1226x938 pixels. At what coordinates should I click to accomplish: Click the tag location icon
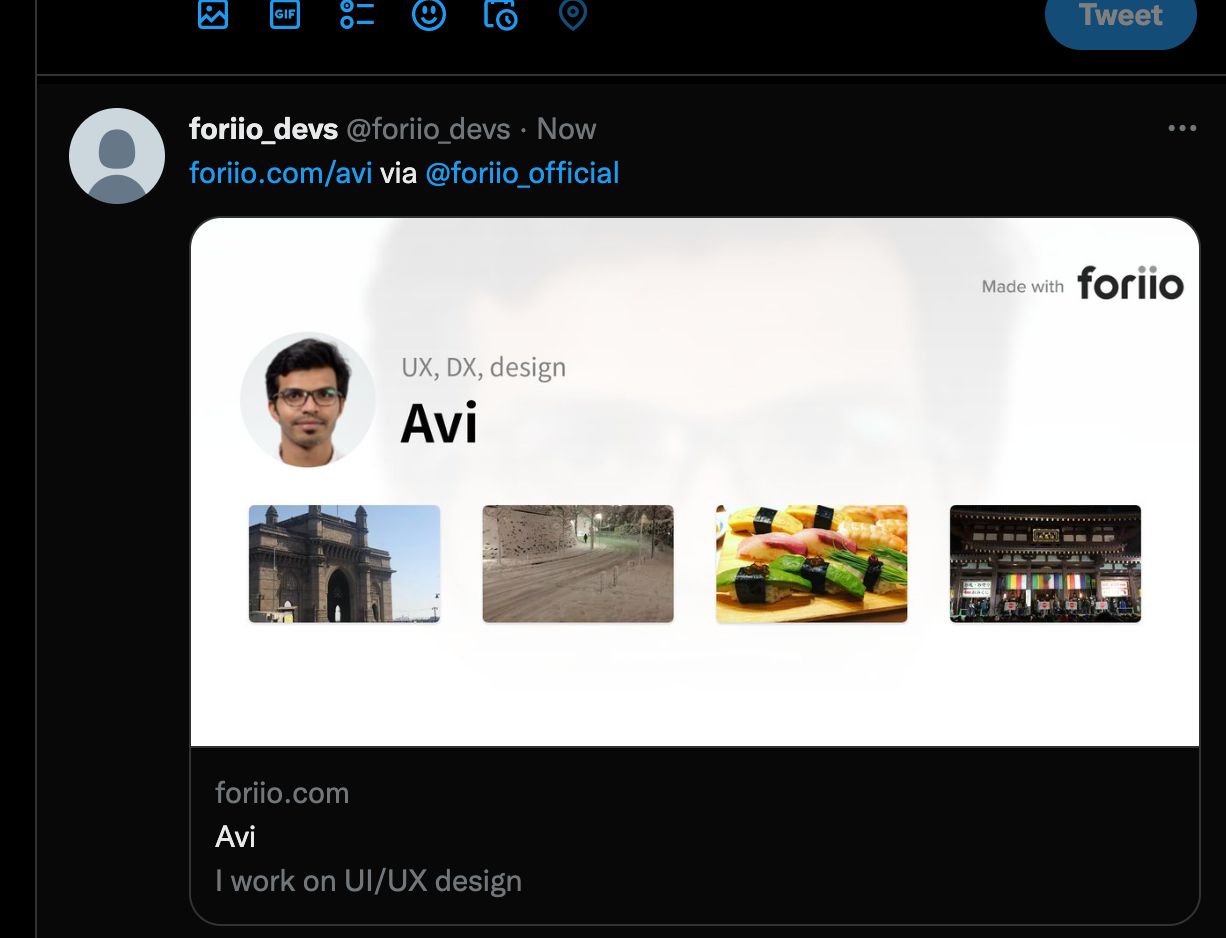point(572,15)
